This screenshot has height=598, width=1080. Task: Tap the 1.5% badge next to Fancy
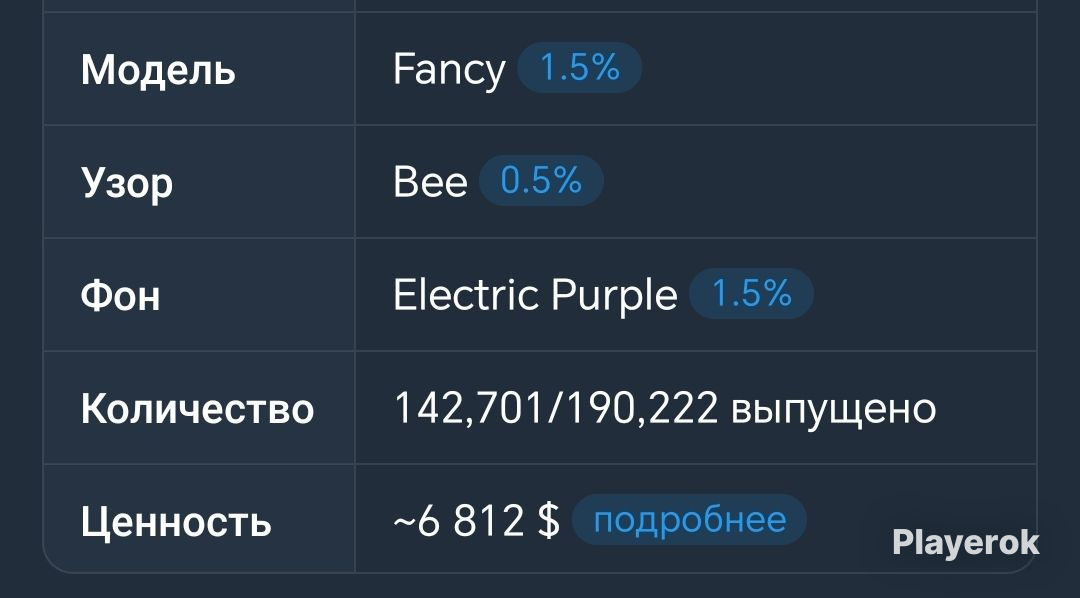click(x=579, y=68)
